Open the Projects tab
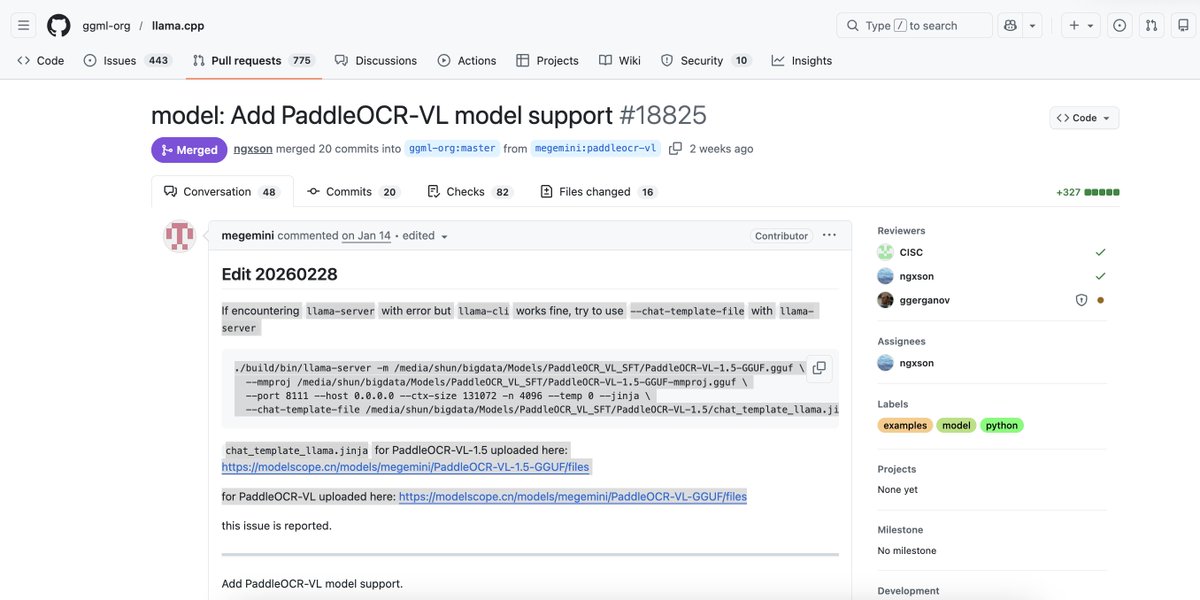This screenshot has width=1200, height=600. (547, 60)
